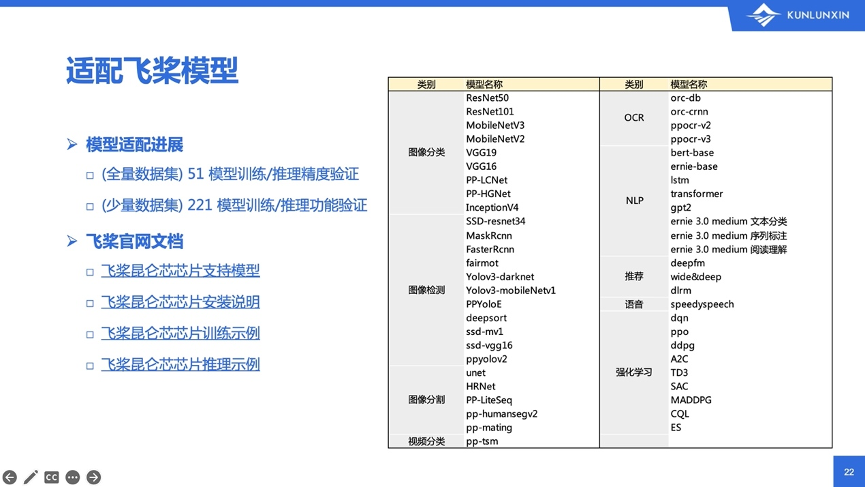Screen dimensions: 866x487
Task: Open 飞桨昆仑芯芯片推理示例 link
Action: [180, 364]
